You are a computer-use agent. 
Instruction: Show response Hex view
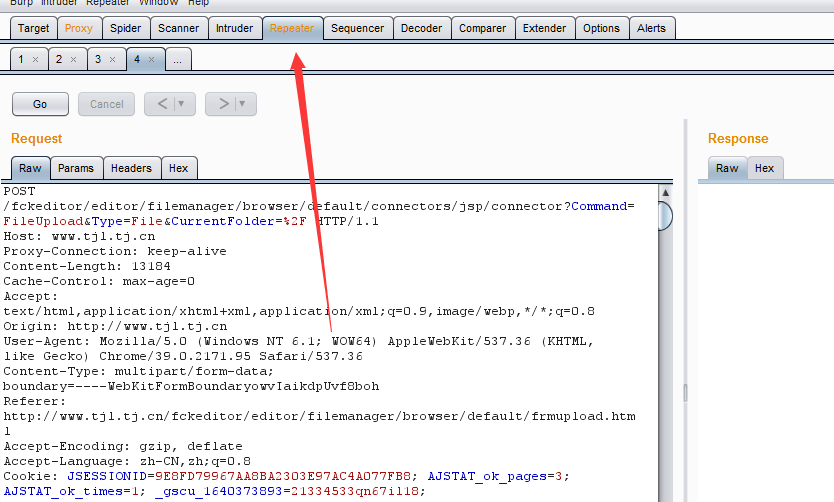764,168
